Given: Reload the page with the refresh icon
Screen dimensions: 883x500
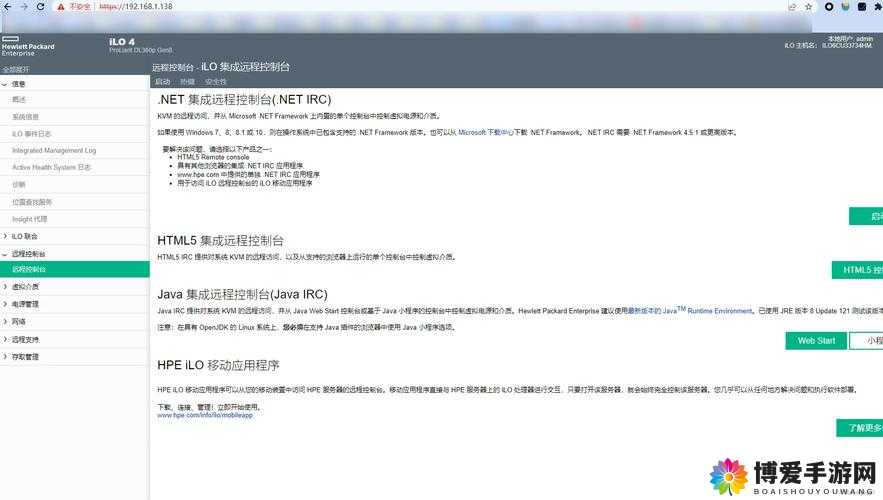Looking at the screenshot, I should (x=41, y=6).
